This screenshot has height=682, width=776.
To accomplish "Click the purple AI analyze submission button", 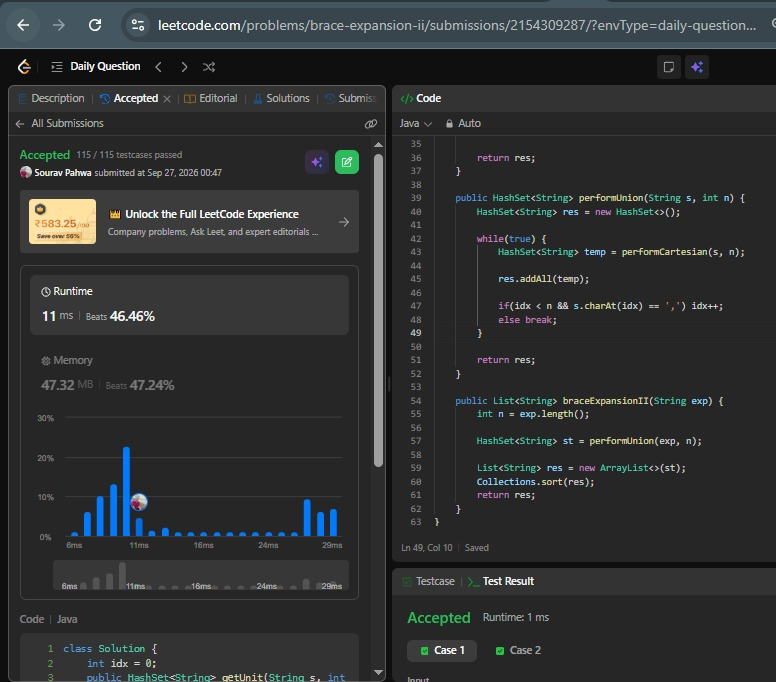I will [317, 162].
